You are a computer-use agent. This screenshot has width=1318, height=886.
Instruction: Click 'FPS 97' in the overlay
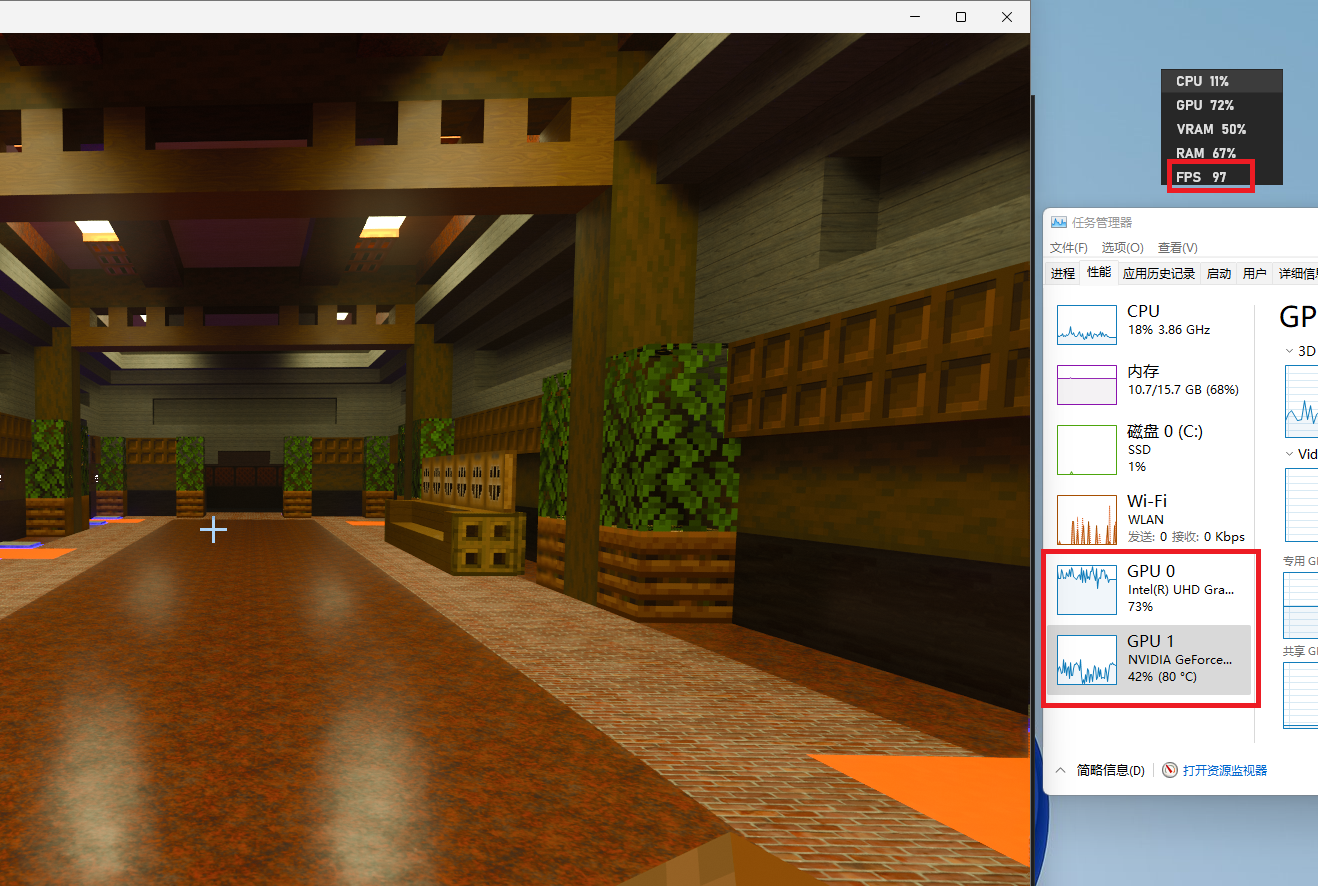pos(1201,177)
